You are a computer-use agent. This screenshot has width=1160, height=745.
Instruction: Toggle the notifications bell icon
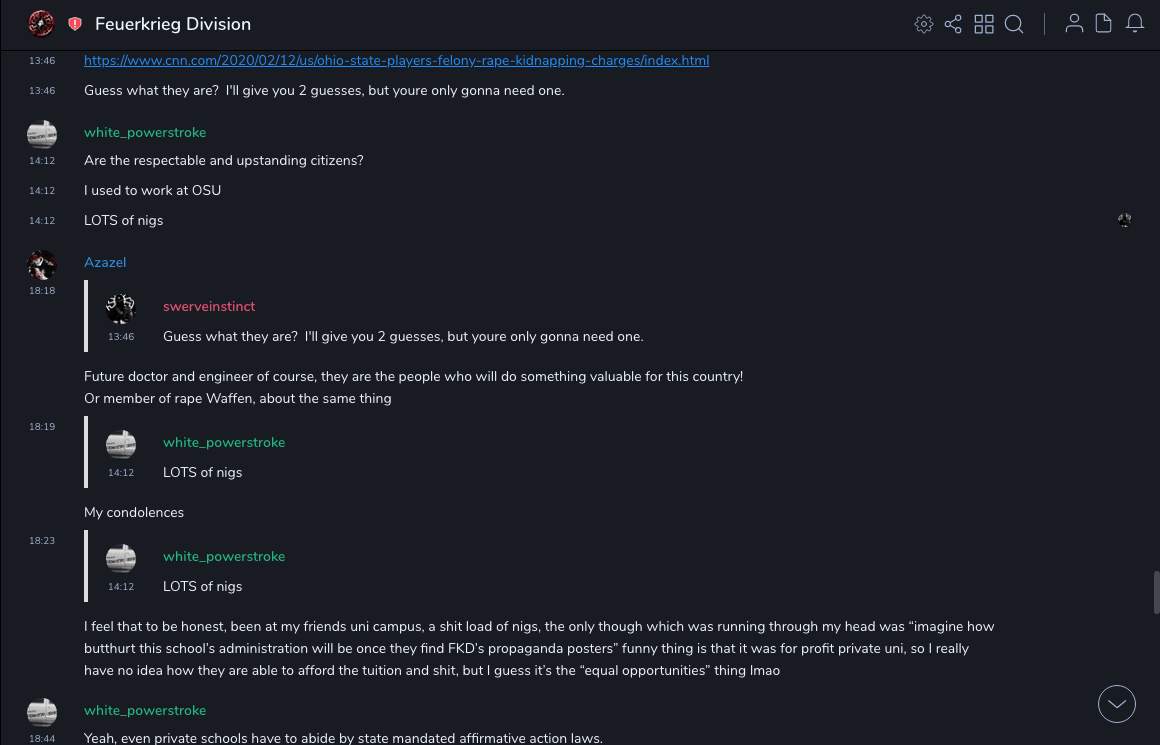tap(1135, 24)
